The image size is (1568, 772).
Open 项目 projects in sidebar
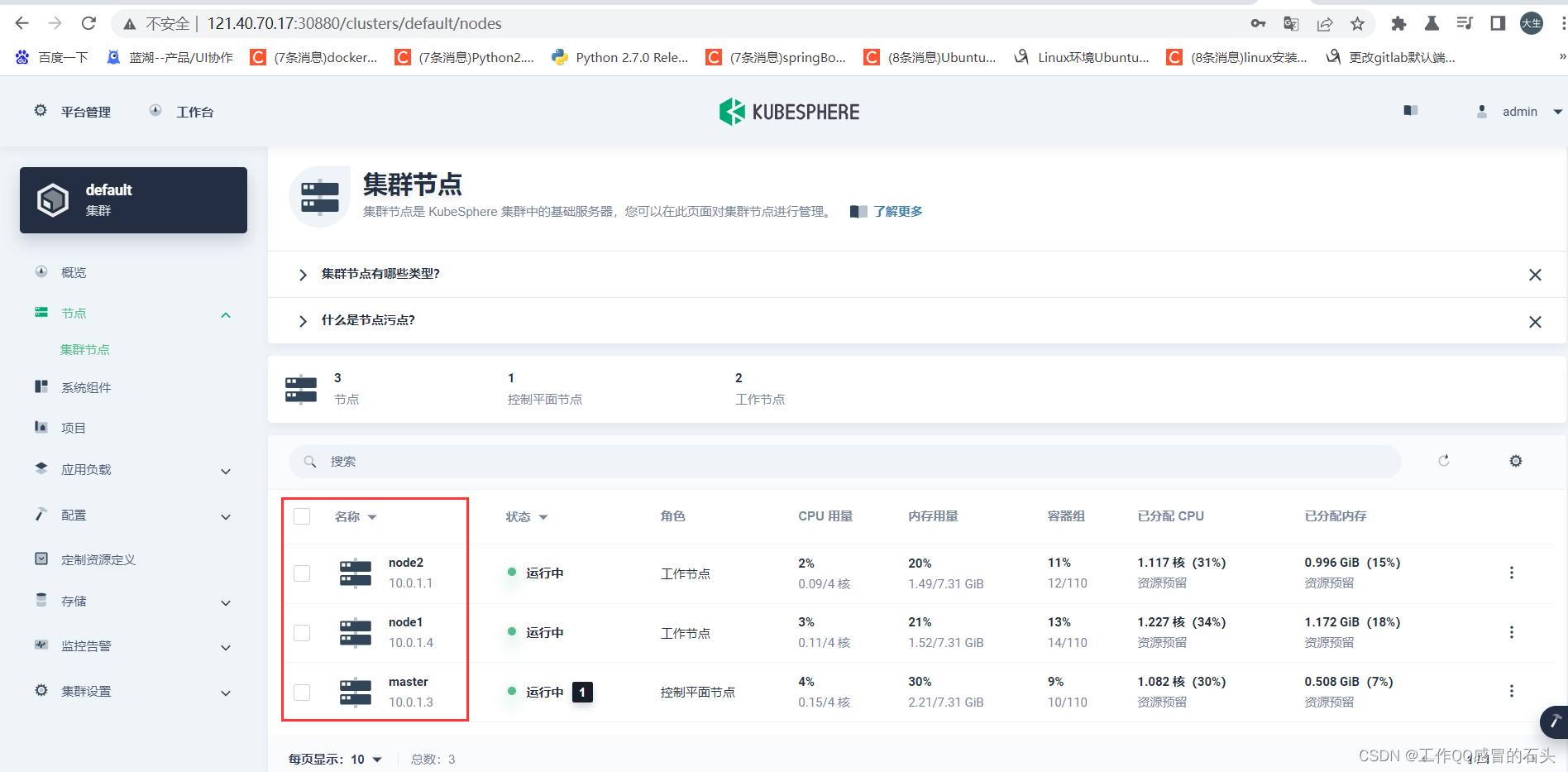(73, 428)
